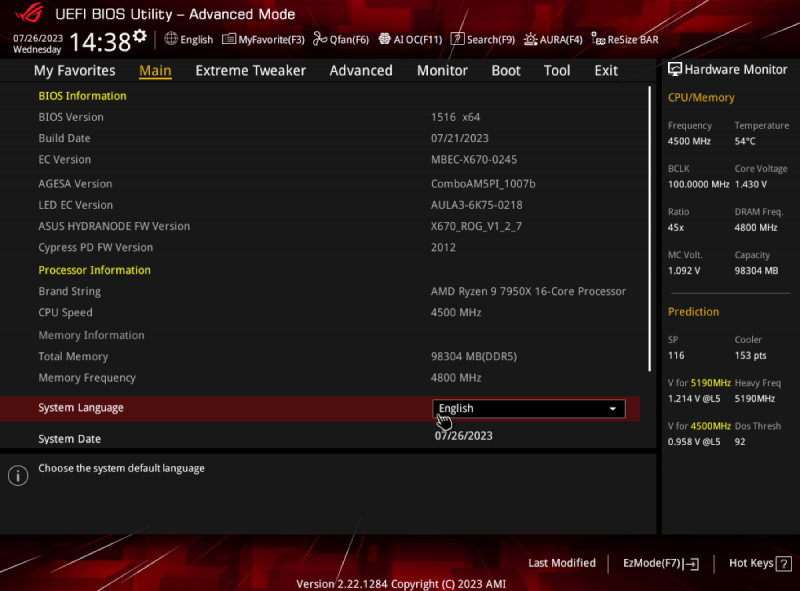
Task: Click Cooler score 153 pts
Action: [750, 355]
